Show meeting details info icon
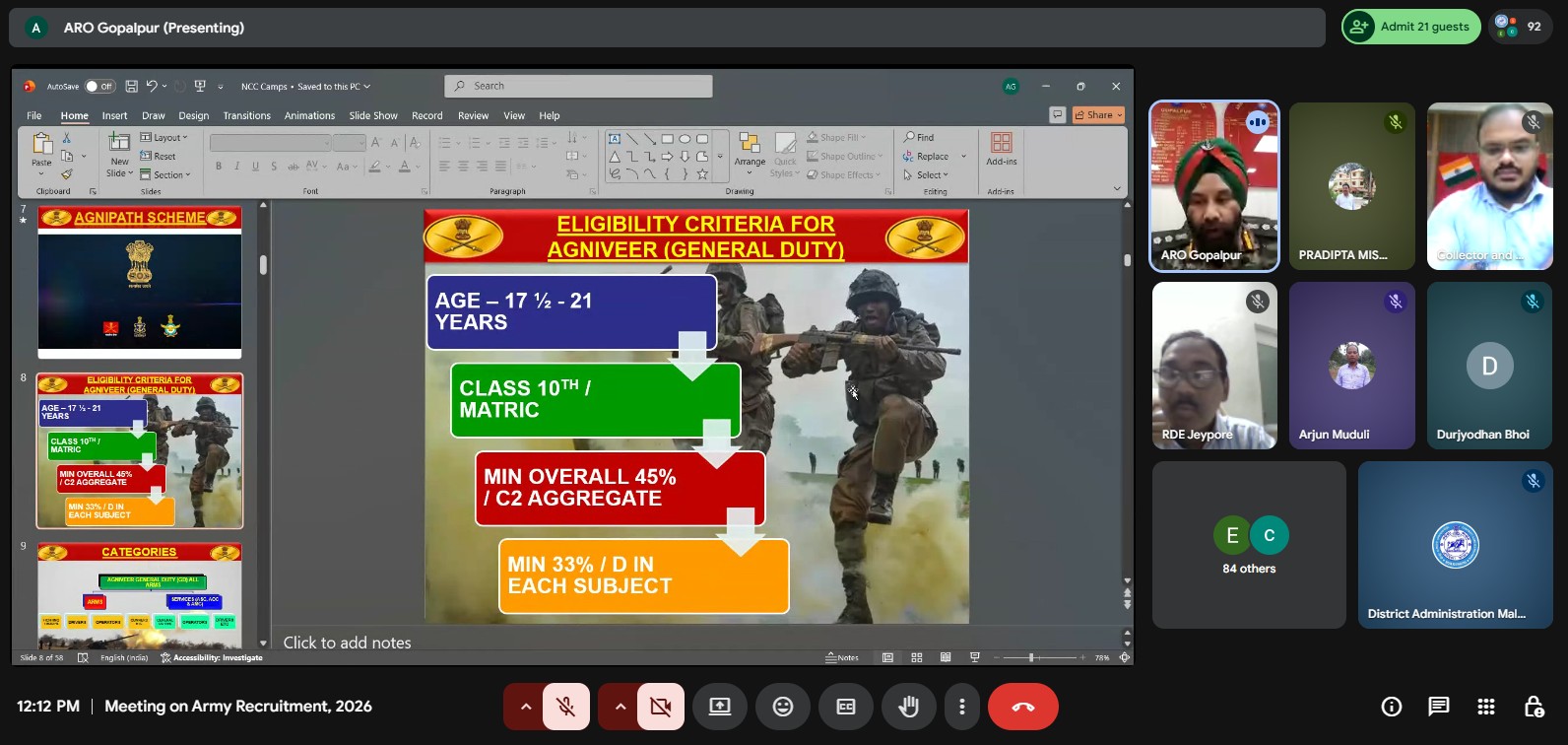1568x745 pixels. pos(1392,707)
